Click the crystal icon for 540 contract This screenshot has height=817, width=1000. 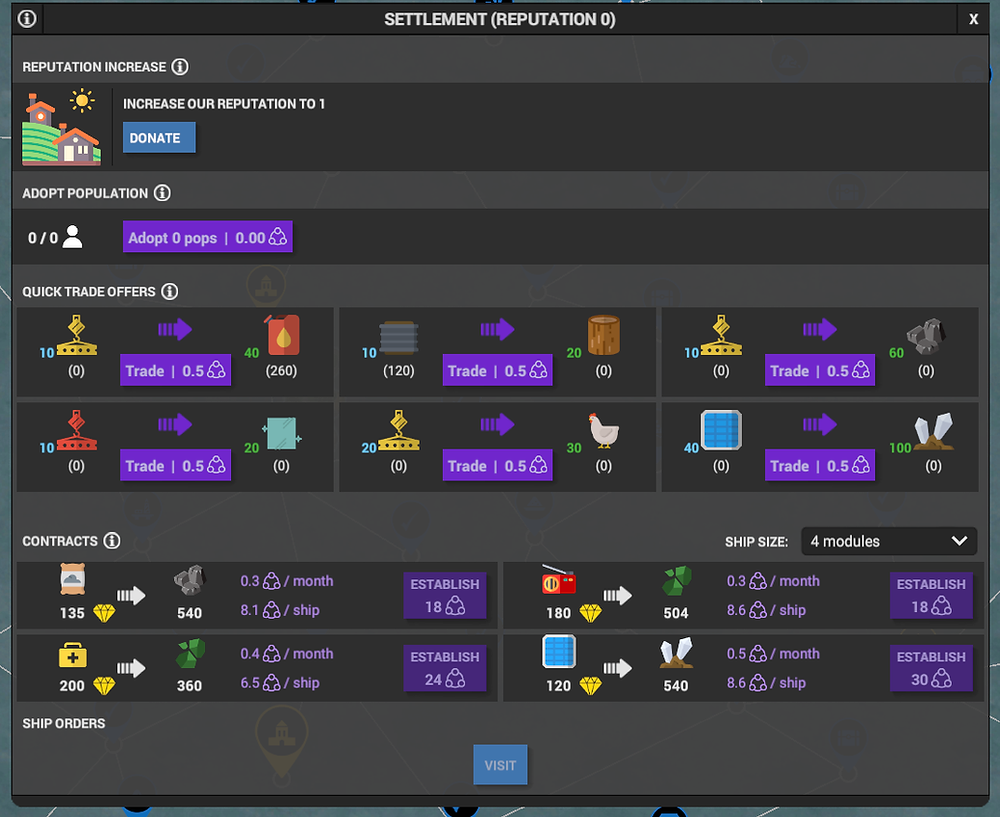pyautogui.click(x=676, y=653)
